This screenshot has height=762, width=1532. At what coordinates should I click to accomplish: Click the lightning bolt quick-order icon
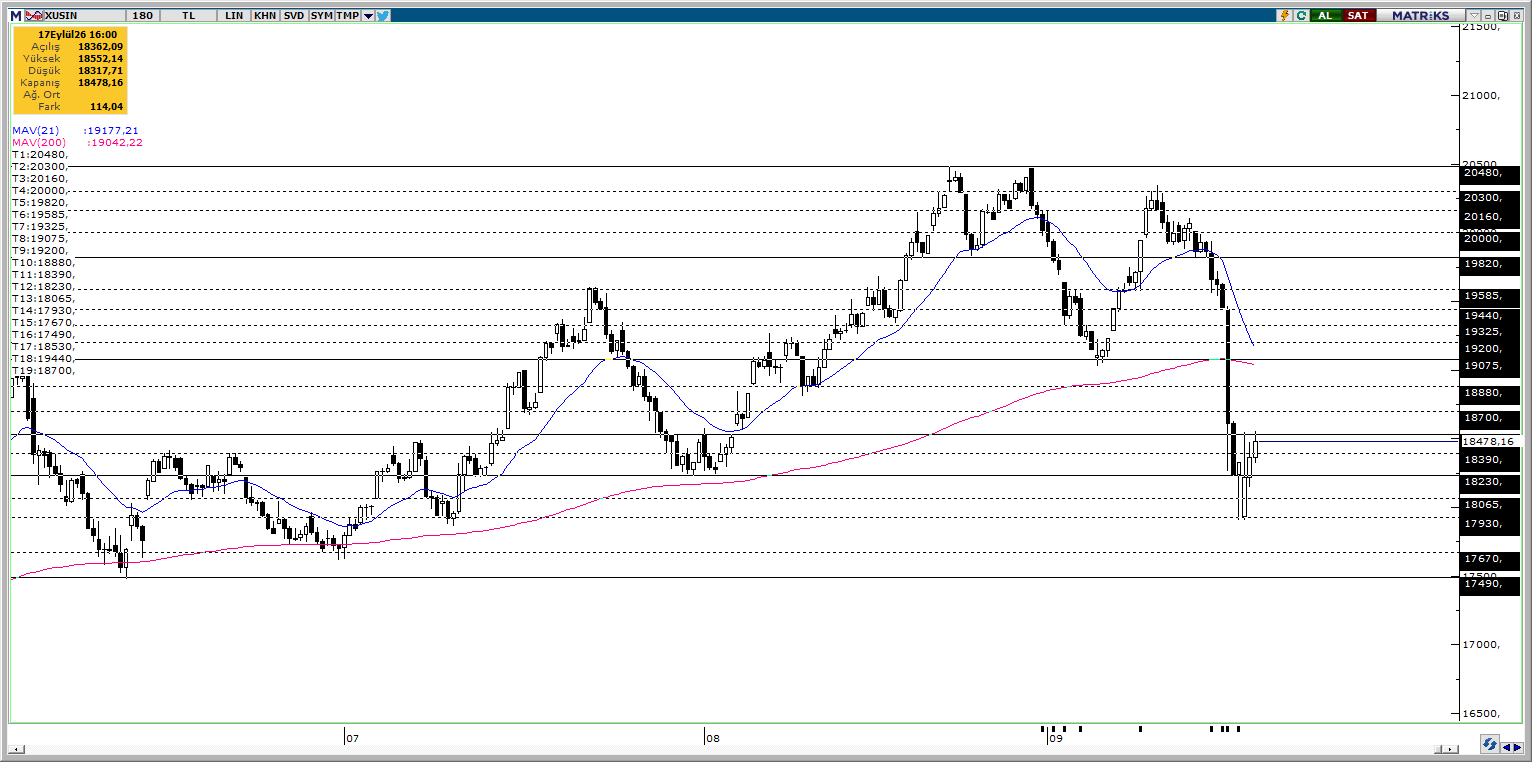click(x=1285, y=16)
